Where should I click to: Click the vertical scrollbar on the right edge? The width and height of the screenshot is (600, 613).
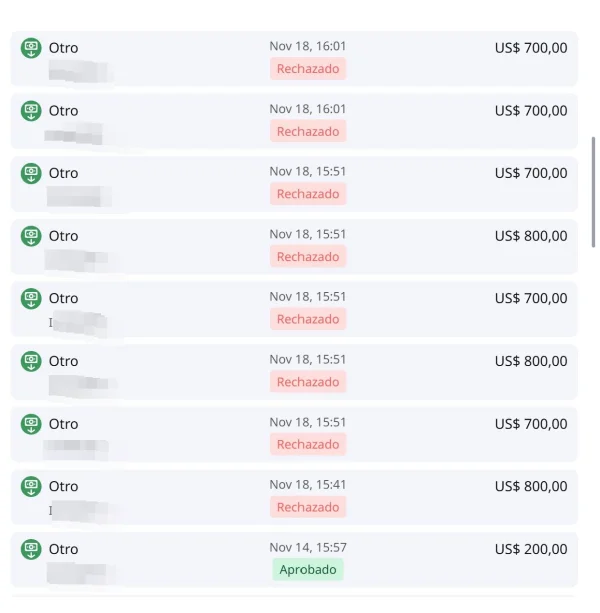click(594, 192)
